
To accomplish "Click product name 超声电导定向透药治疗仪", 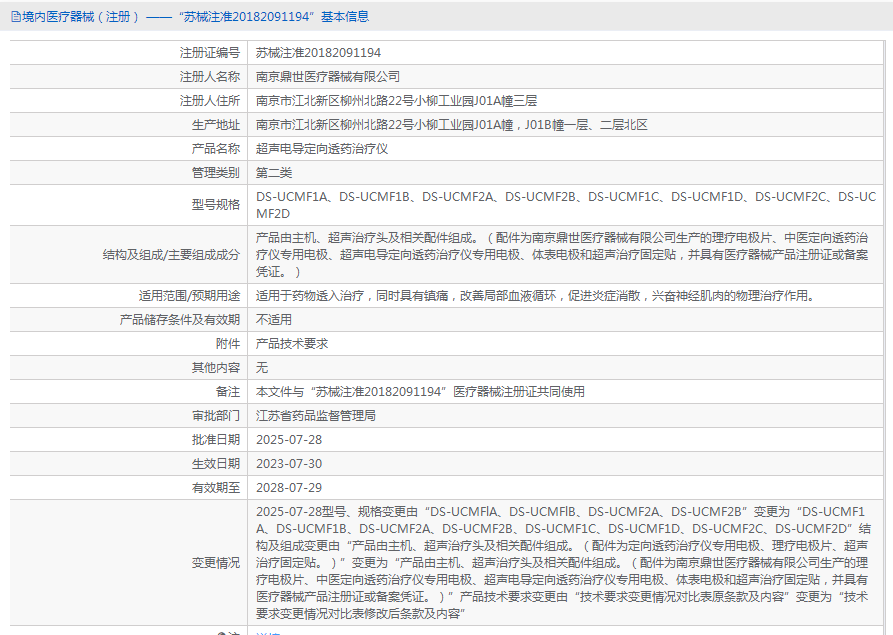I will pyautogui.click(x=322, y=149).
